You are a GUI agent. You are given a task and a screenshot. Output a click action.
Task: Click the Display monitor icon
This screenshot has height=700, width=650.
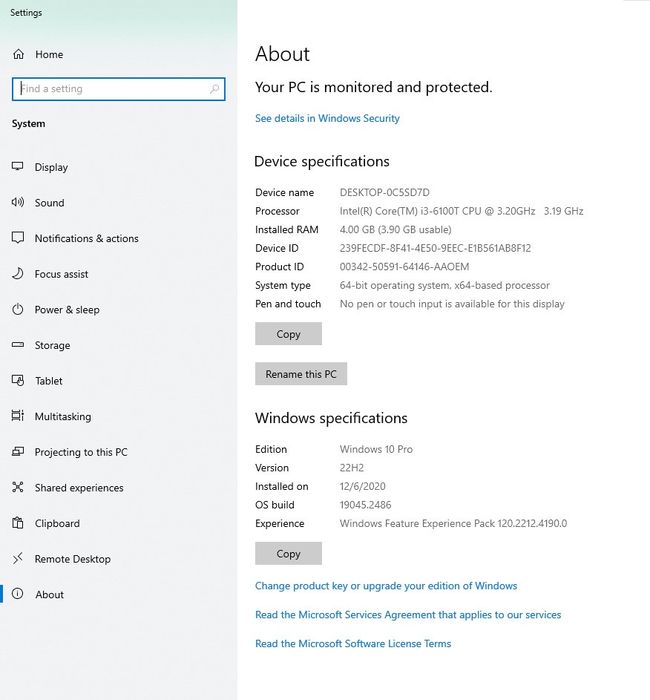[x=17, y=167]
